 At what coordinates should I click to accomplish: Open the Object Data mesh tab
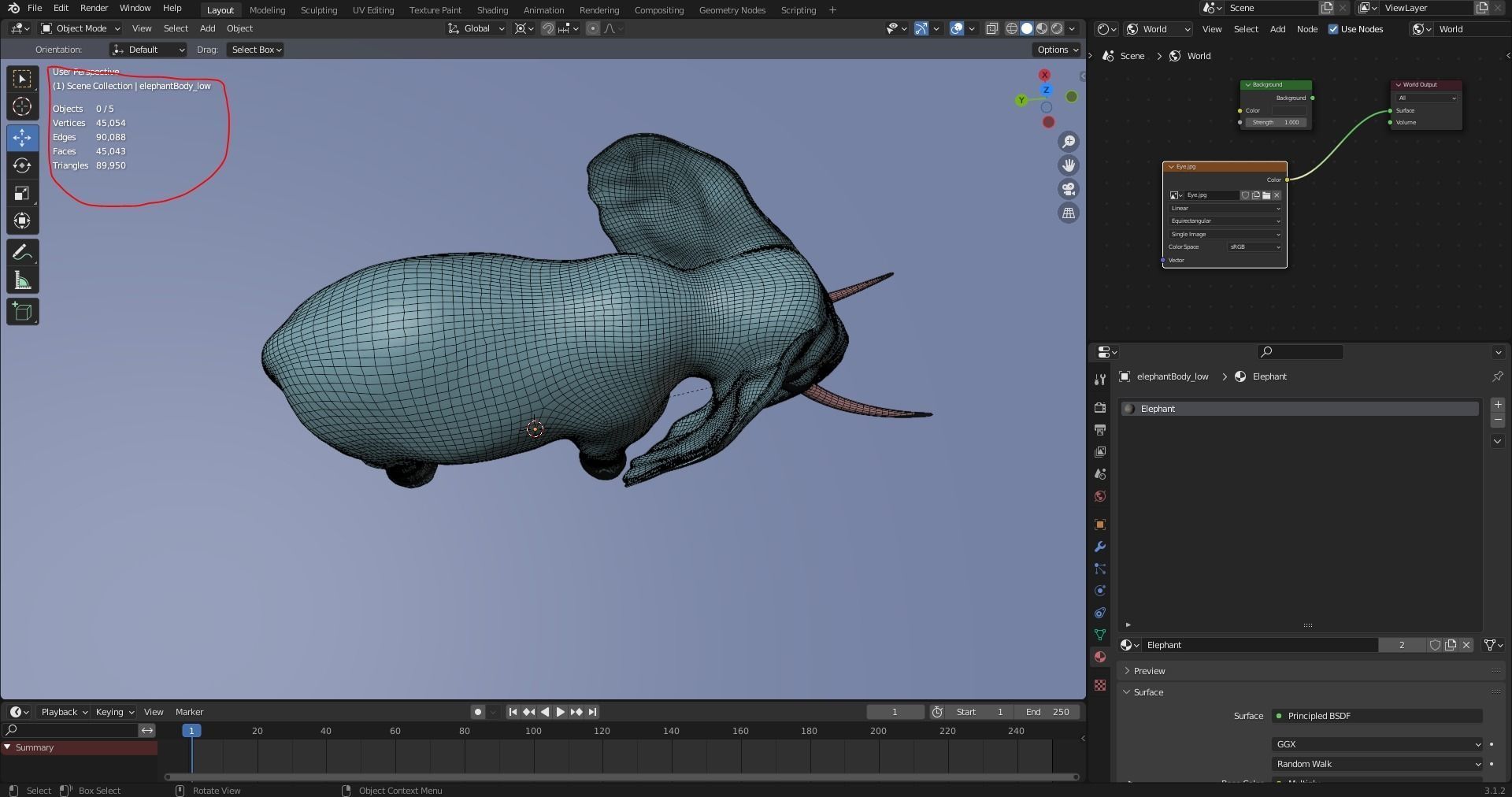(1100, 635)
